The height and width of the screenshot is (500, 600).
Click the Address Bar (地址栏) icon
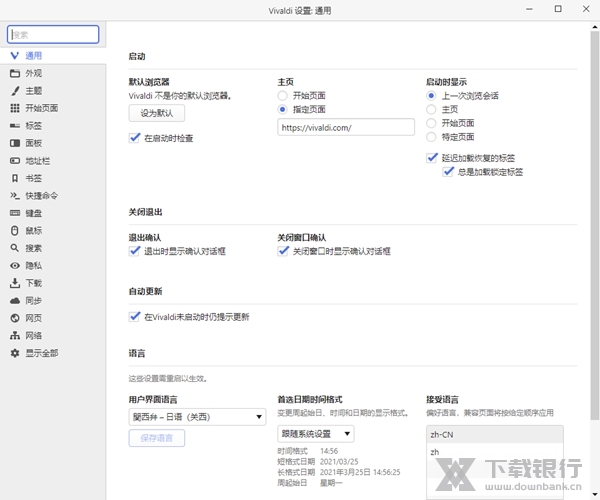[15, 161]
